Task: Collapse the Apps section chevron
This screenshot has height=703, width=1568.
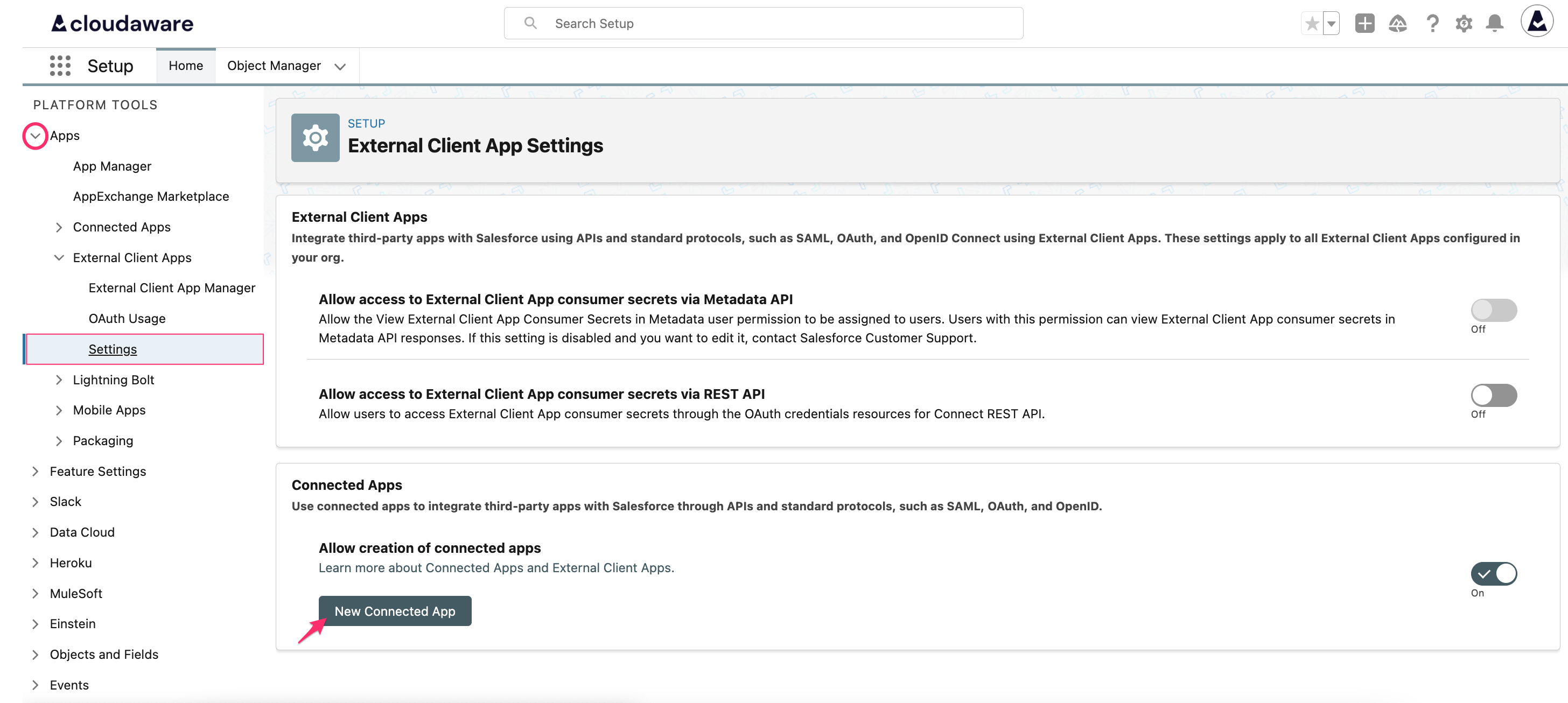Action: tap(34, 135)
